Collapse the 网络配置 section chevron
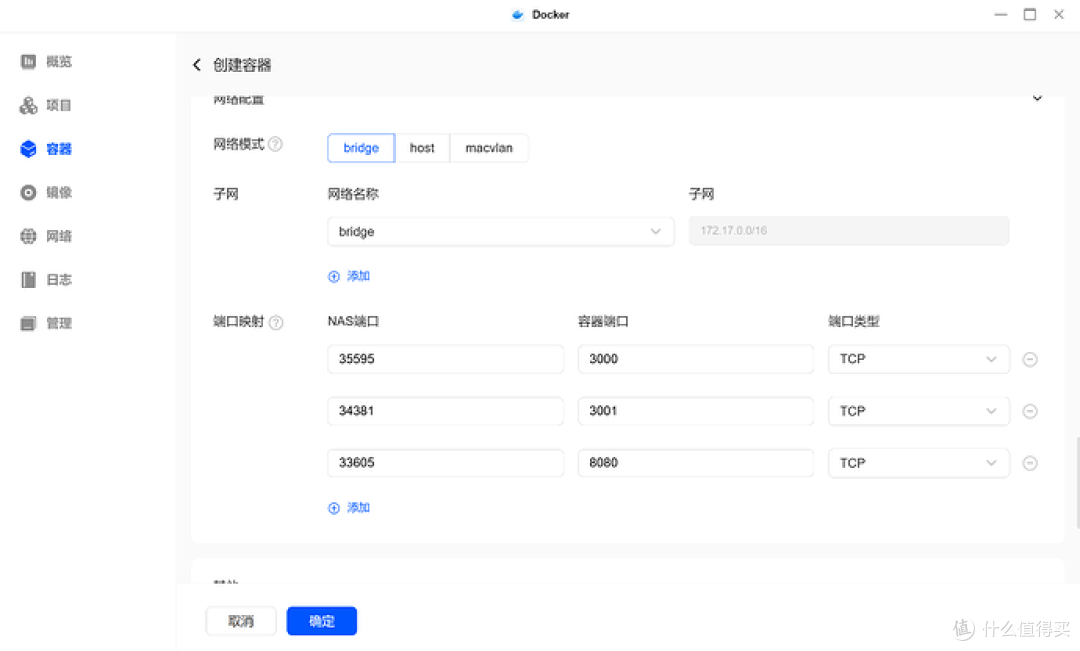1080x651 pixels. pyautogui.click(x=1037, y=98)
